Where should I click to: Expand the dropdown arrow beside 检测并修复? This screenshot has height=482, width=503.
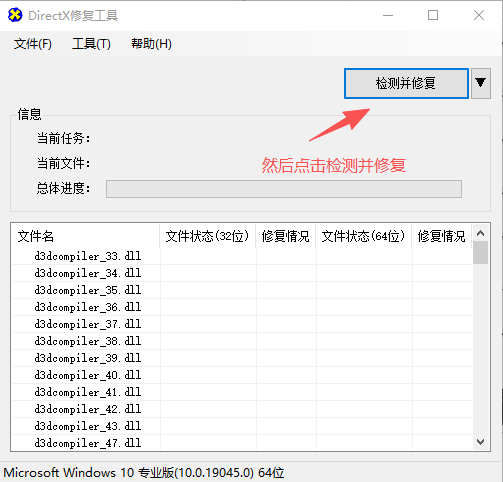coord(481,83)
